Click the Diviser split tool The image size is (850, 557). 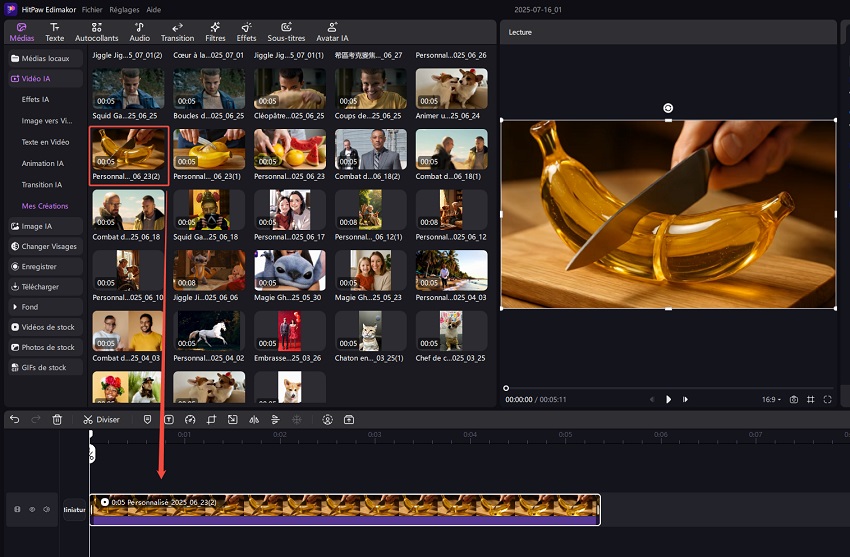tap(101, 420)
